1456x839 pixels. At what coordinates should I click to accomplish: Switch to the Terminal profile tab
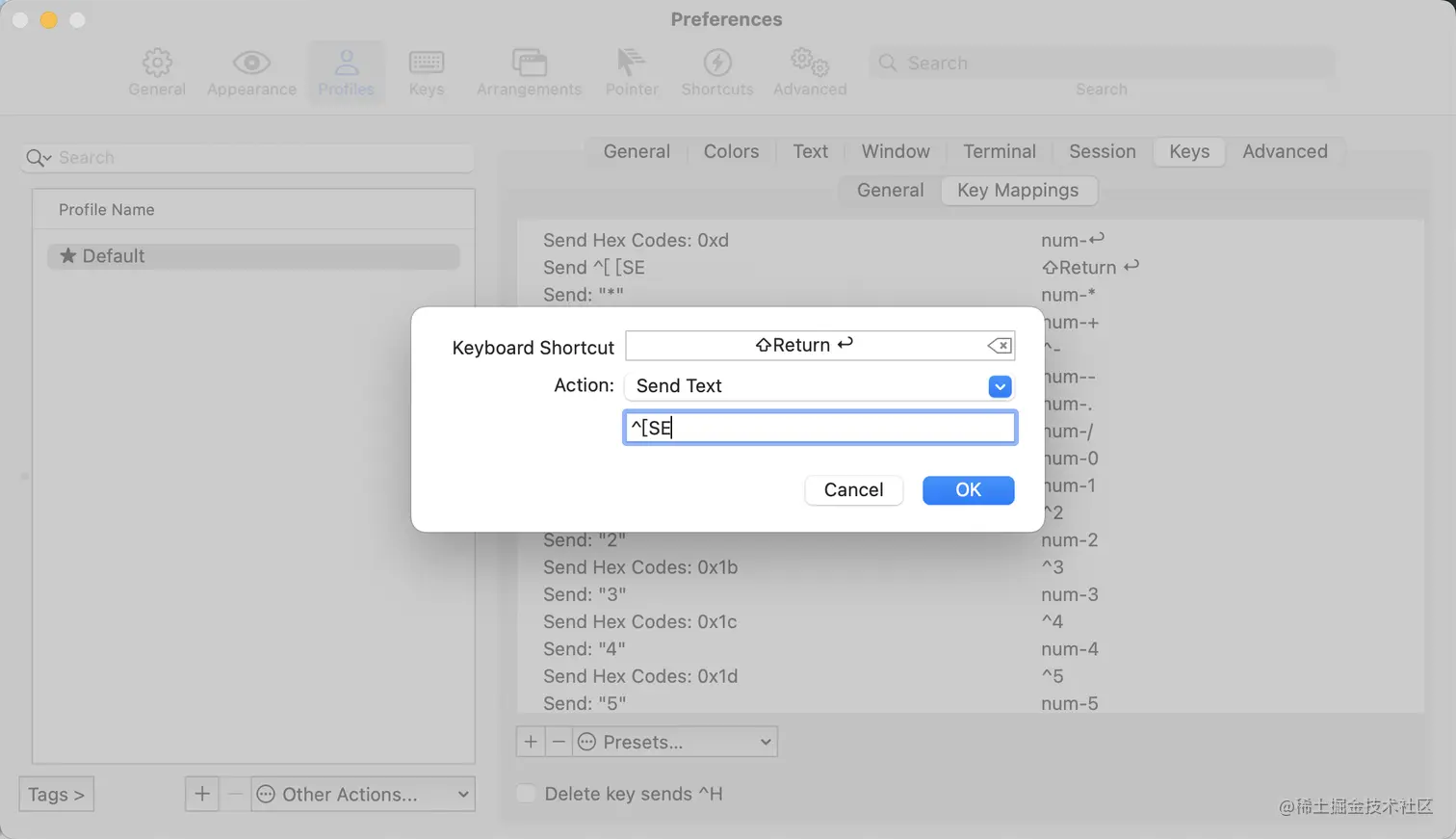click(1000, 151)
